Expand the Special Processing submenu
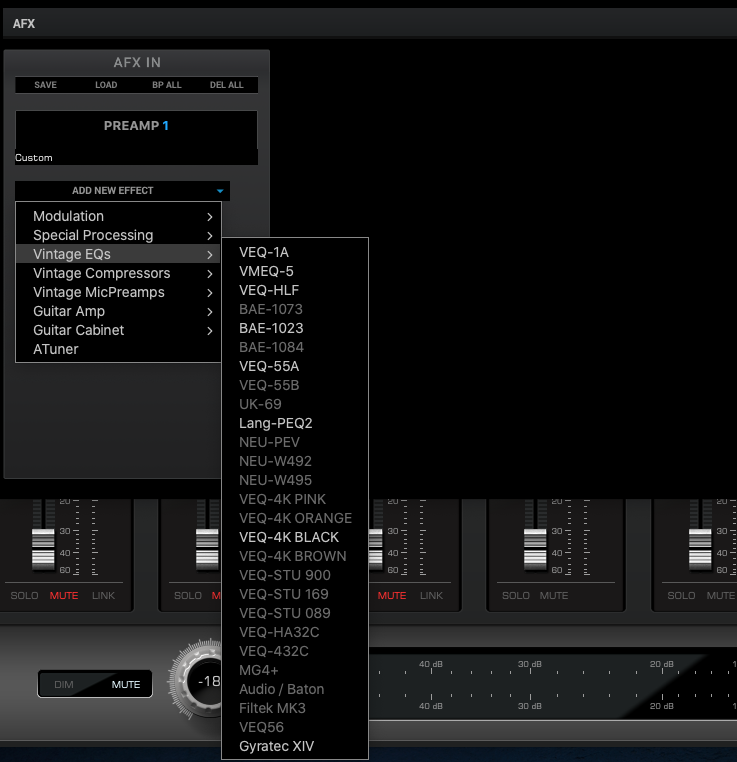The height and width of the screenshot is (762, 737). pos(118,235)
